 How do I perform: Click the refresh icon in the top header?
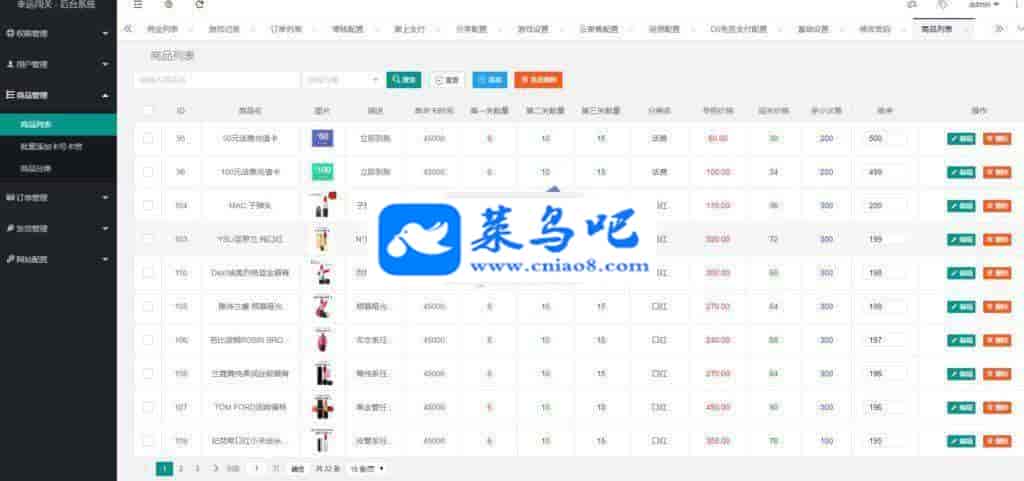(200, 5)
